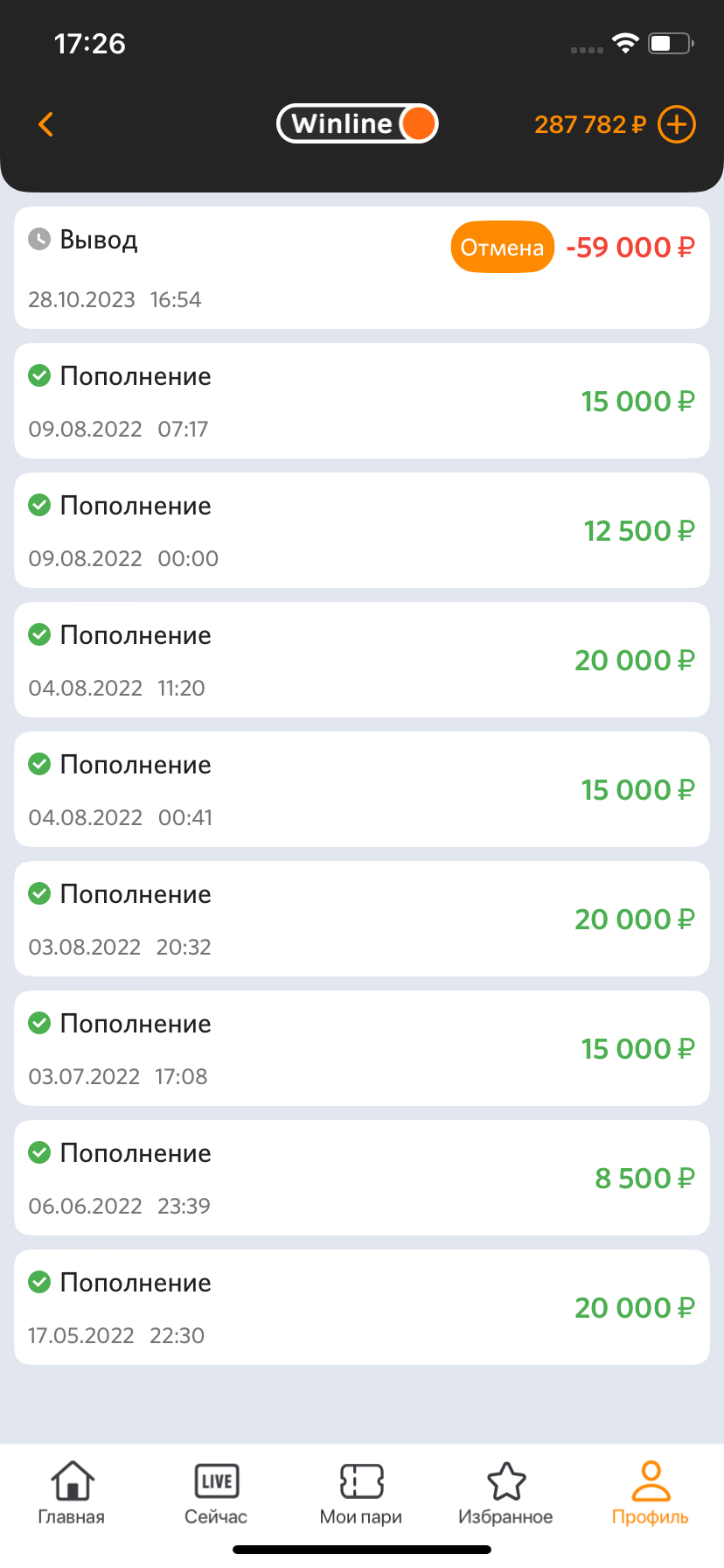Tap the Winline logo in header
724x1568 pixels.
(x=357, y=123)
